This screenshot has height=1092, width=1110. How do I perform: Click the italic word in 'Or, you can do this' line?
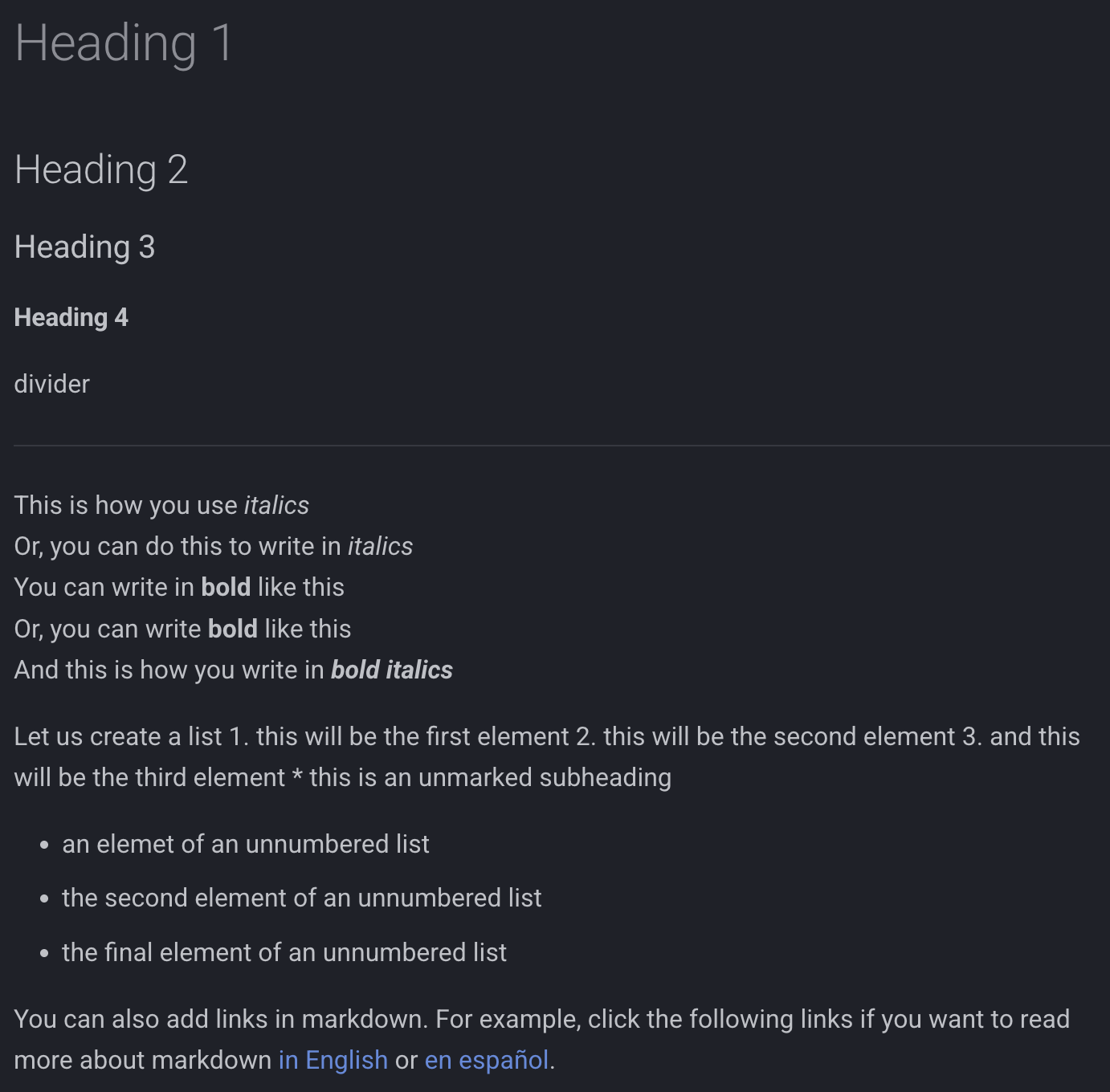point(380,546)
